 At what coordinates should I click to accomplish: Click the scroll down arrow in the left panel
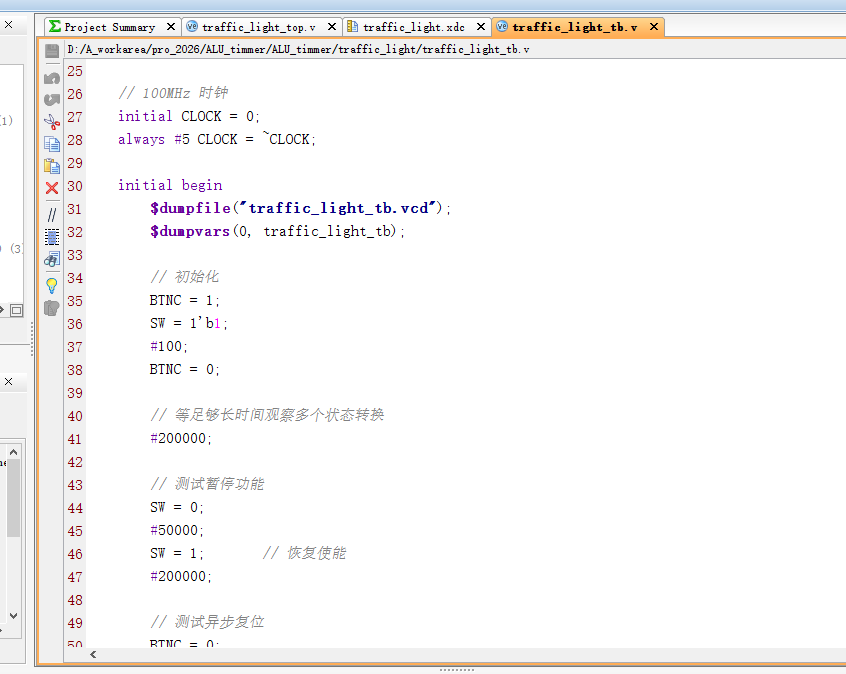[13, 616]
